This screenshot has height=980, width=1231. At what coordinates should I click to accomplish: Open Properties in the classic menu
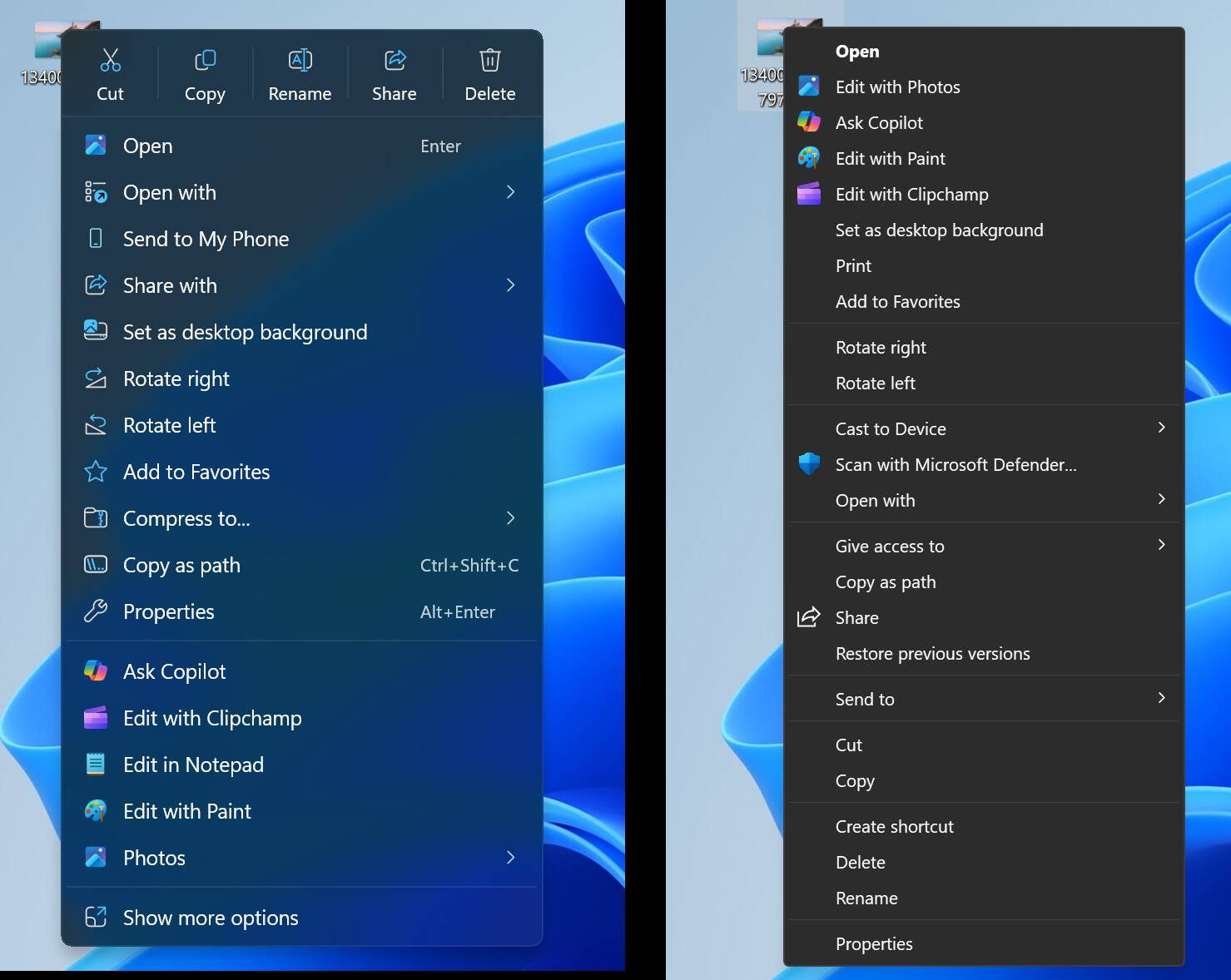(x=985, y=944)
